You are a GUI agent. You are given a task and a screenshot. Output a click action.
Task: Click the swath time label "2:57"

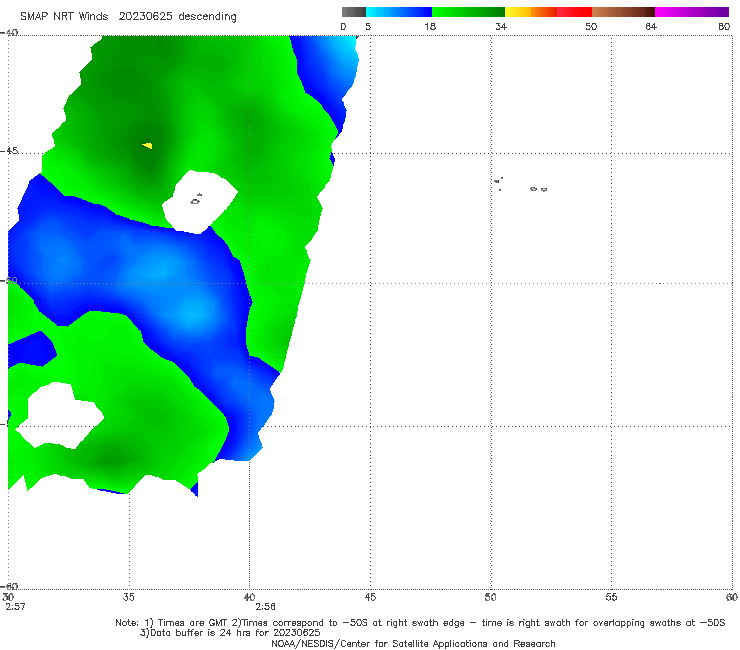15,607
